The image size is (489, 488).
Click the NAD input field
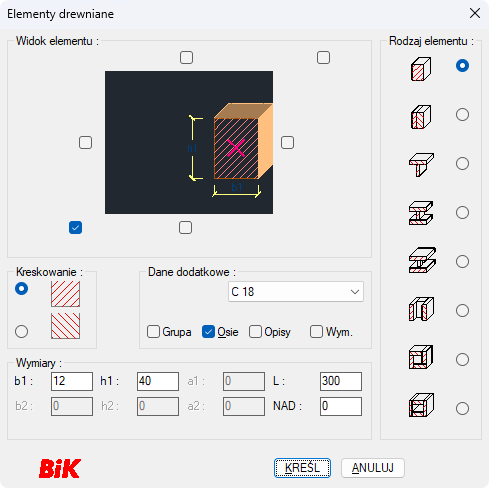[341, 406]
